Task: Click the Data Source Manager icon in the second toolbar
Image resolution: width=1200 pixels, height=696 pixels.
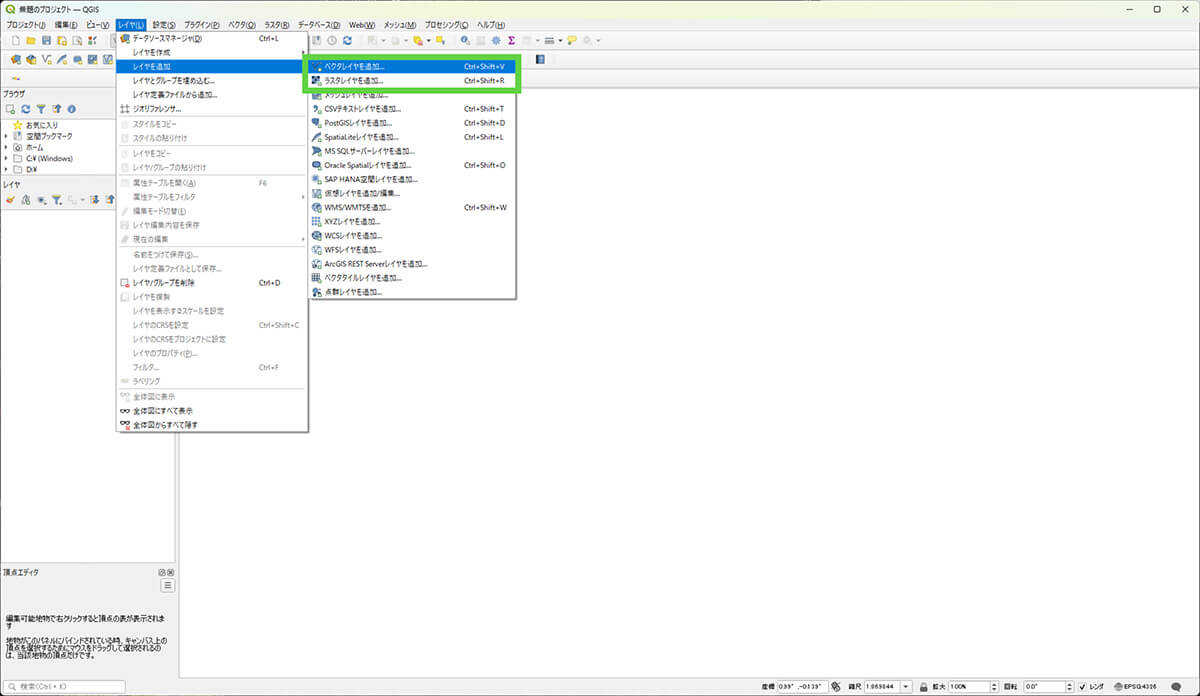Action: (x=16, y=59)
